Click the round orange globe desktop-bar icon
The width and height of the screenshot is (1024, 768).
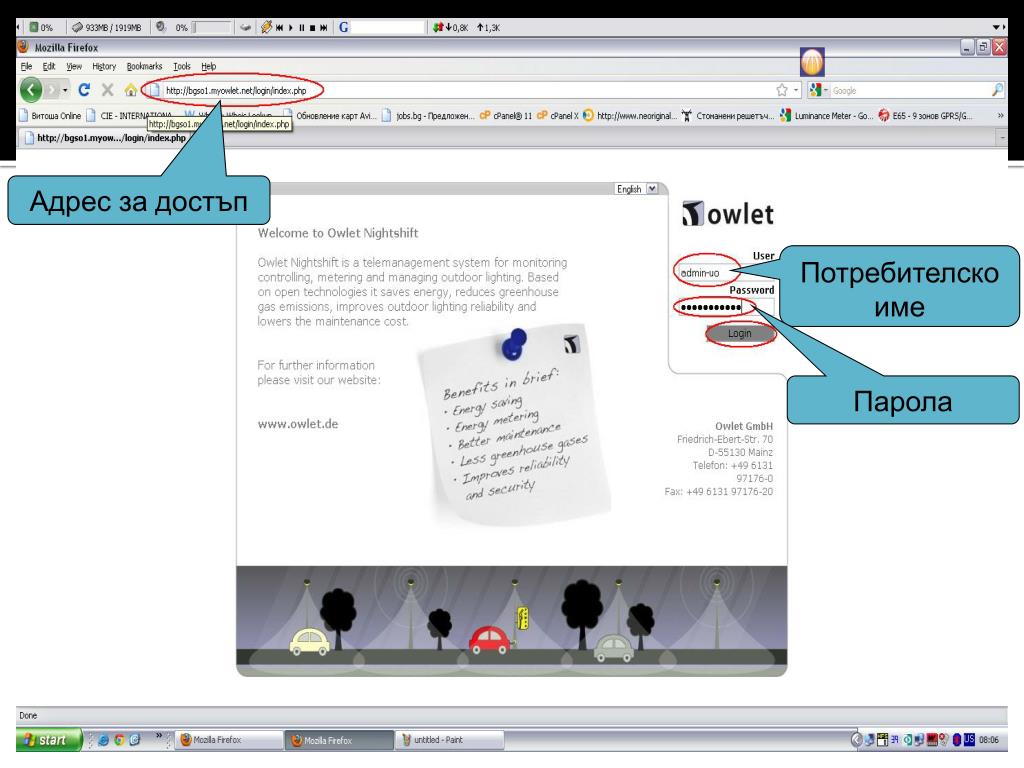812,62
